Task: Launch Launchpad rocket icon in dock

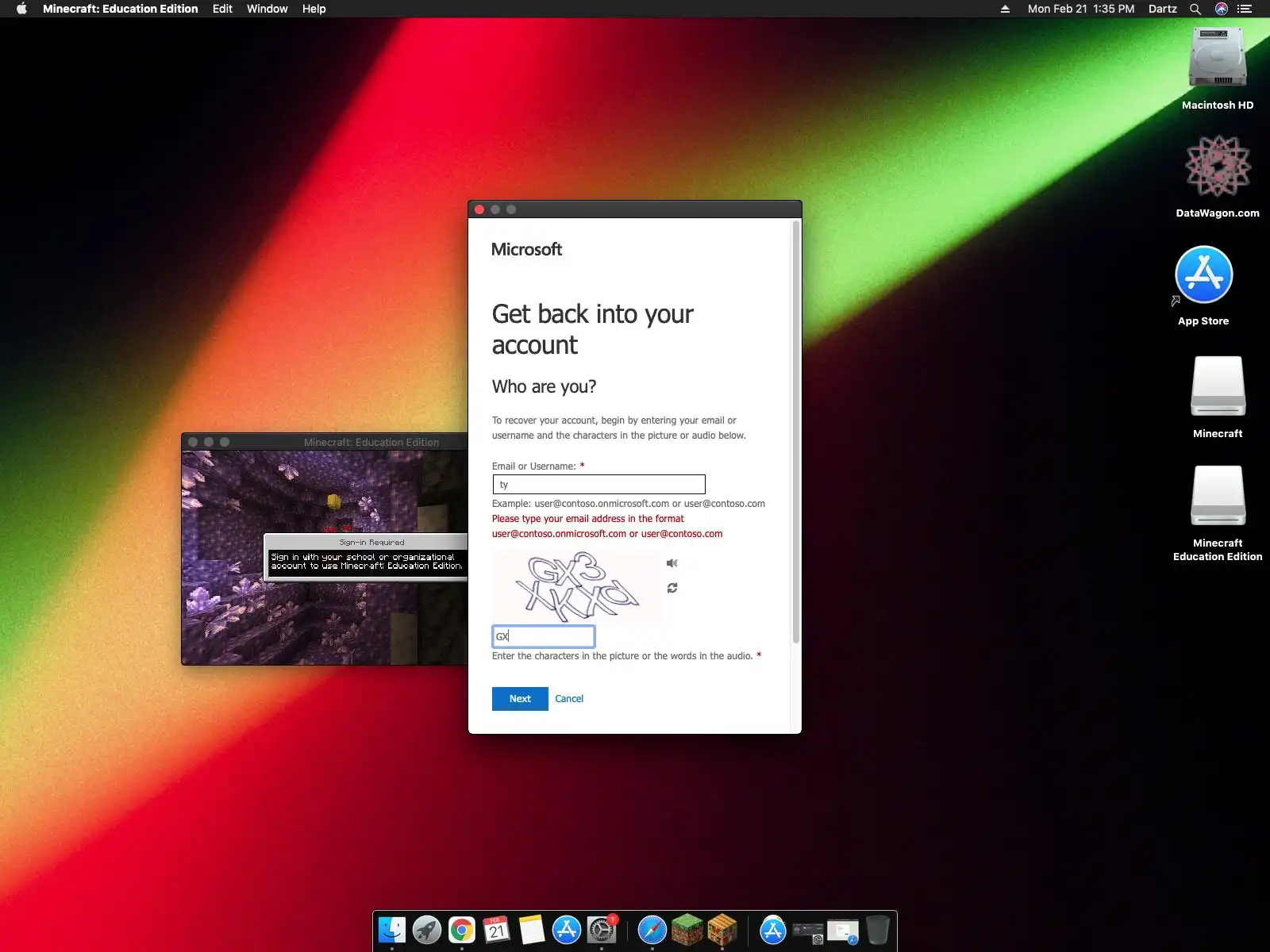Action: tap(427, 930)
